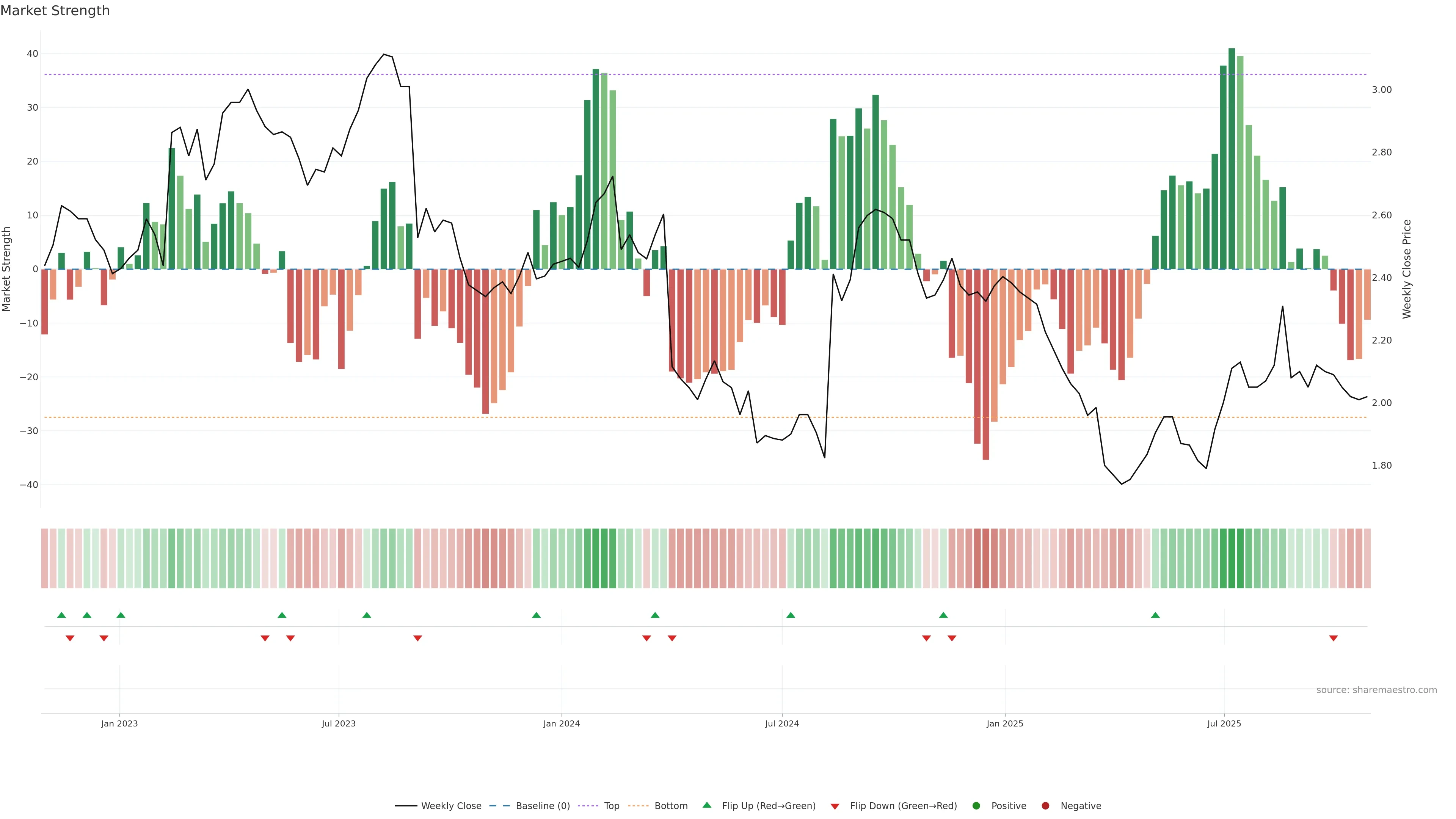Screen dimensions: 1456x819
Task: Click first green flip-up triangle marker
Action: (61, 615)
